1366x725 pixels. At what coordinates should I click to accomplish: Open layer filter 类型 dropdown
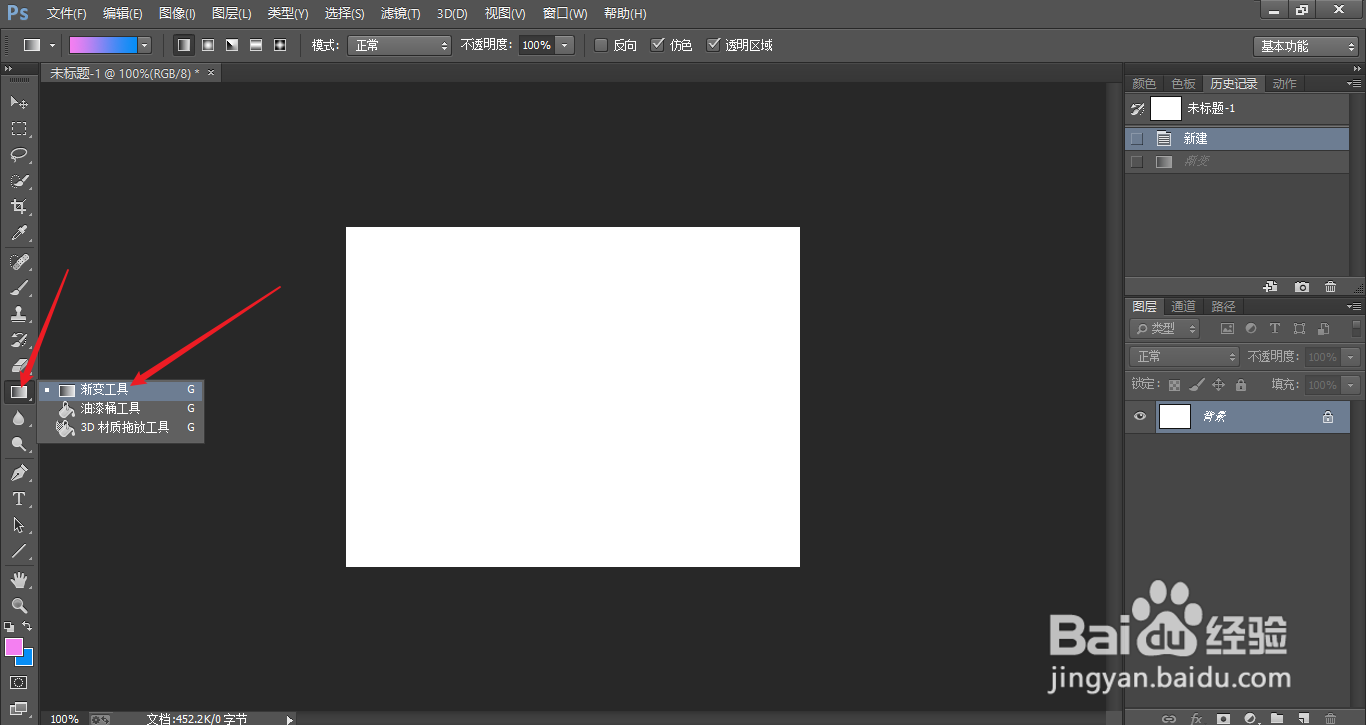tap(1165, 328)
